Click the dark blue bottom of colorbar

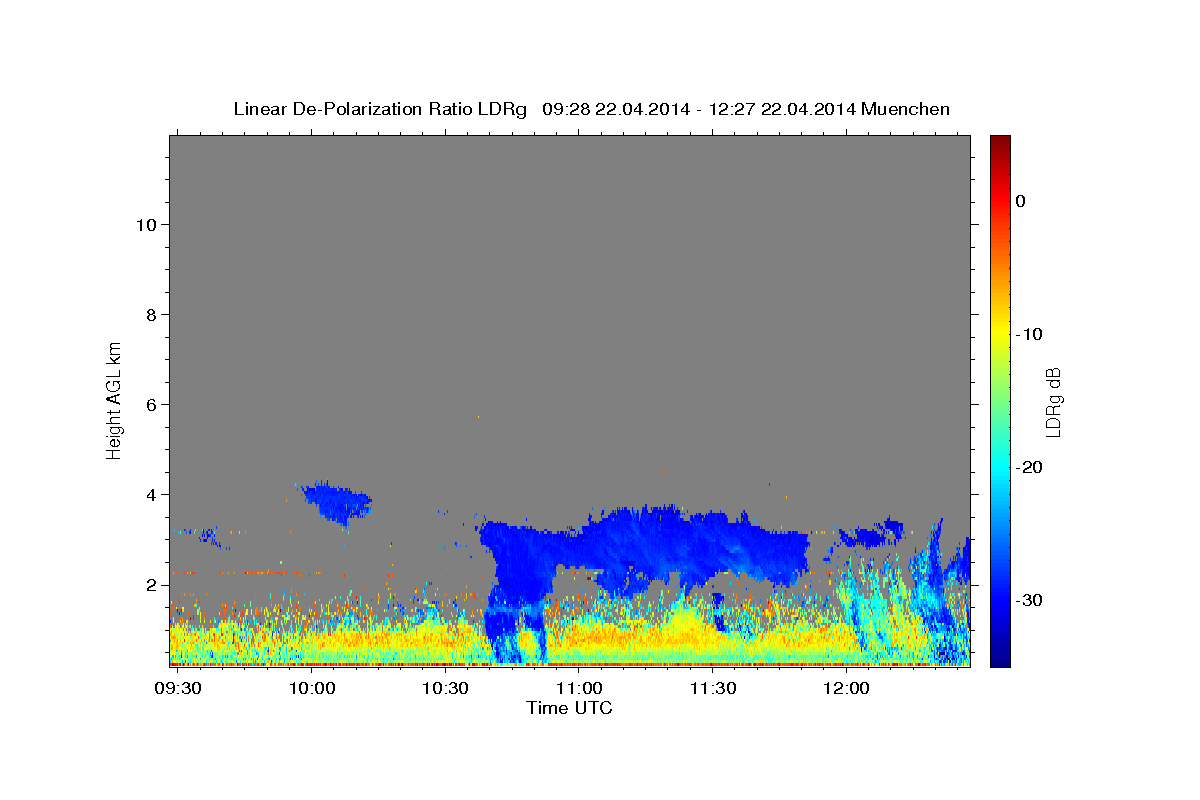pos(999,655)
